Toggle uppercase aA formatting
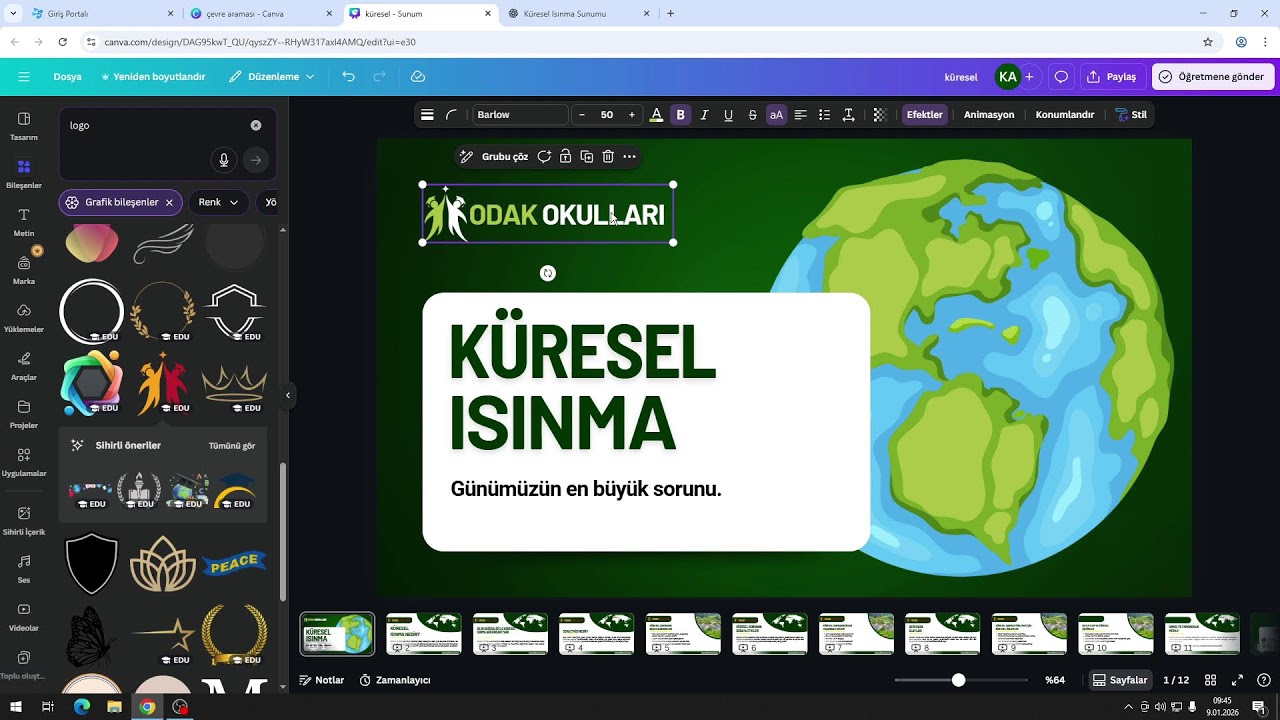The height and width of the screenshot is (720, 1280). pos(776,115)
